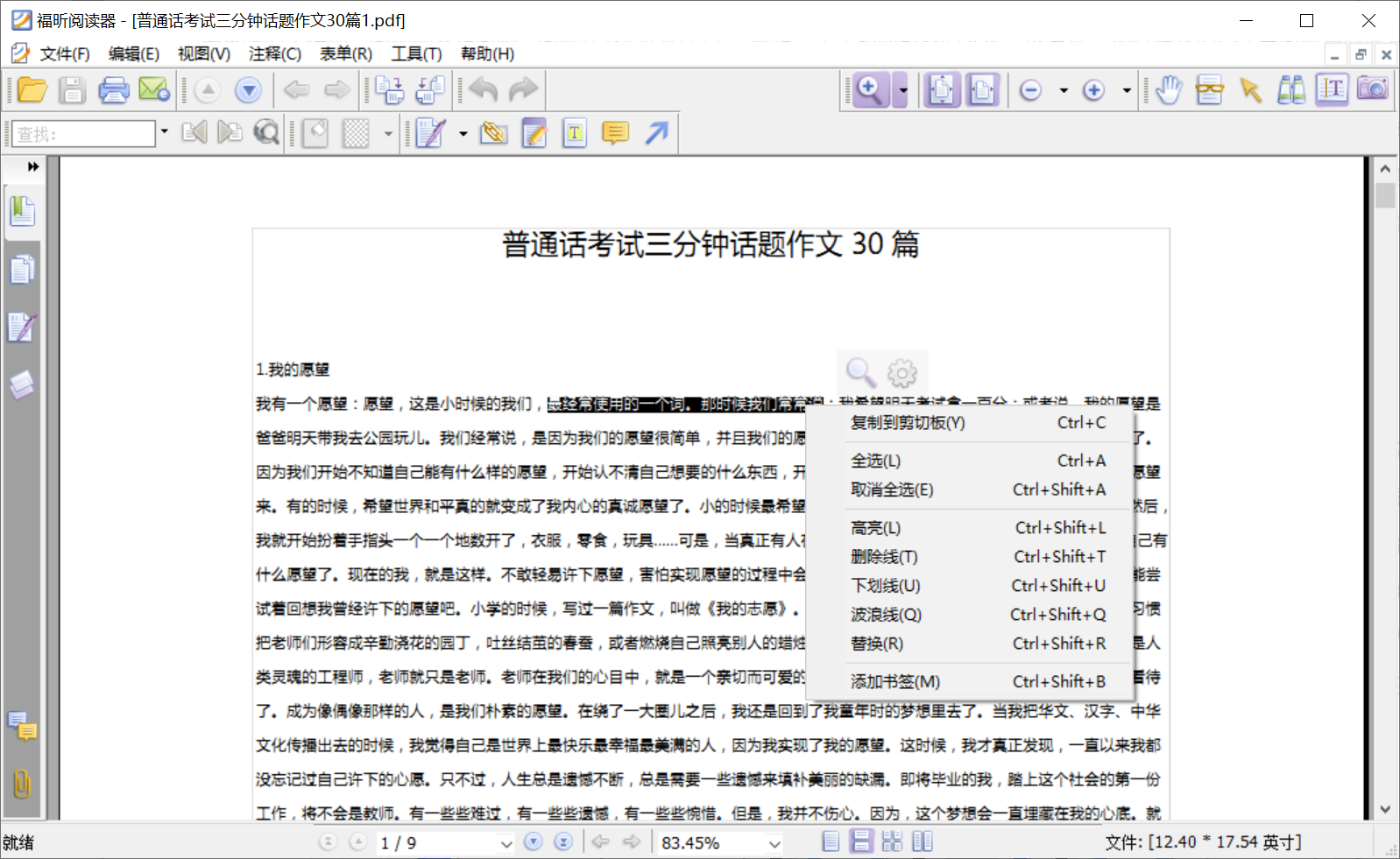The width and height of the screenshot is (1400, 859).
Task: Jump to the first page in the status bar
Action: 328,842
